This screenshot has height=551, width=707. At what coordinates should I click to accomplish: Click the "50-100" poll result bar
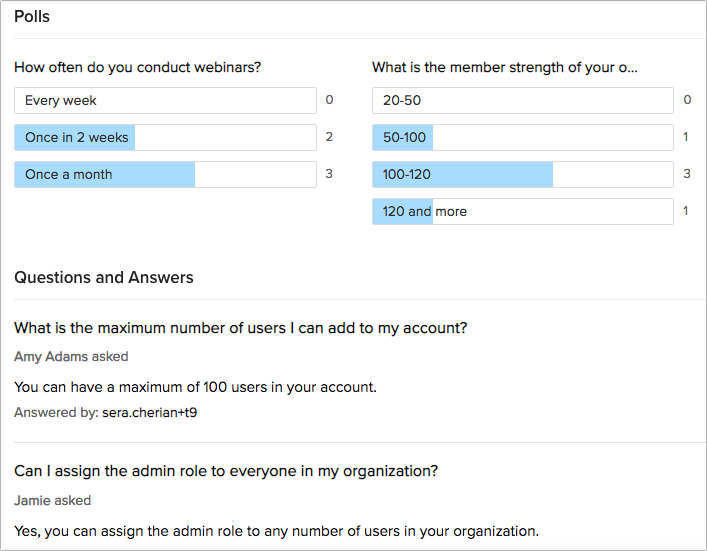(x=522, y=137)
